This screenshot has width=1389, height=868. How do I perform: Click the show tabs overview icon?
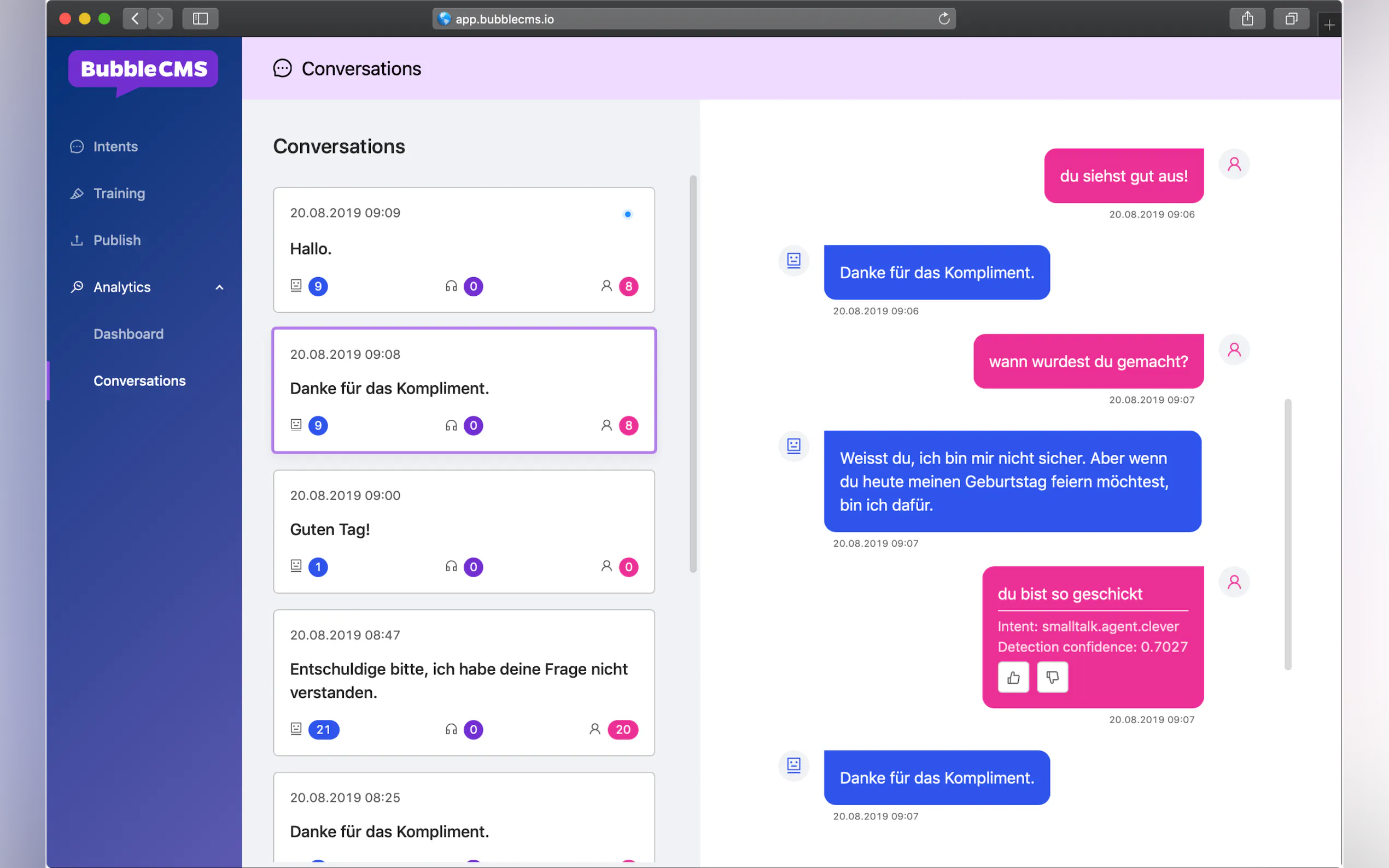coord(1290,19)
